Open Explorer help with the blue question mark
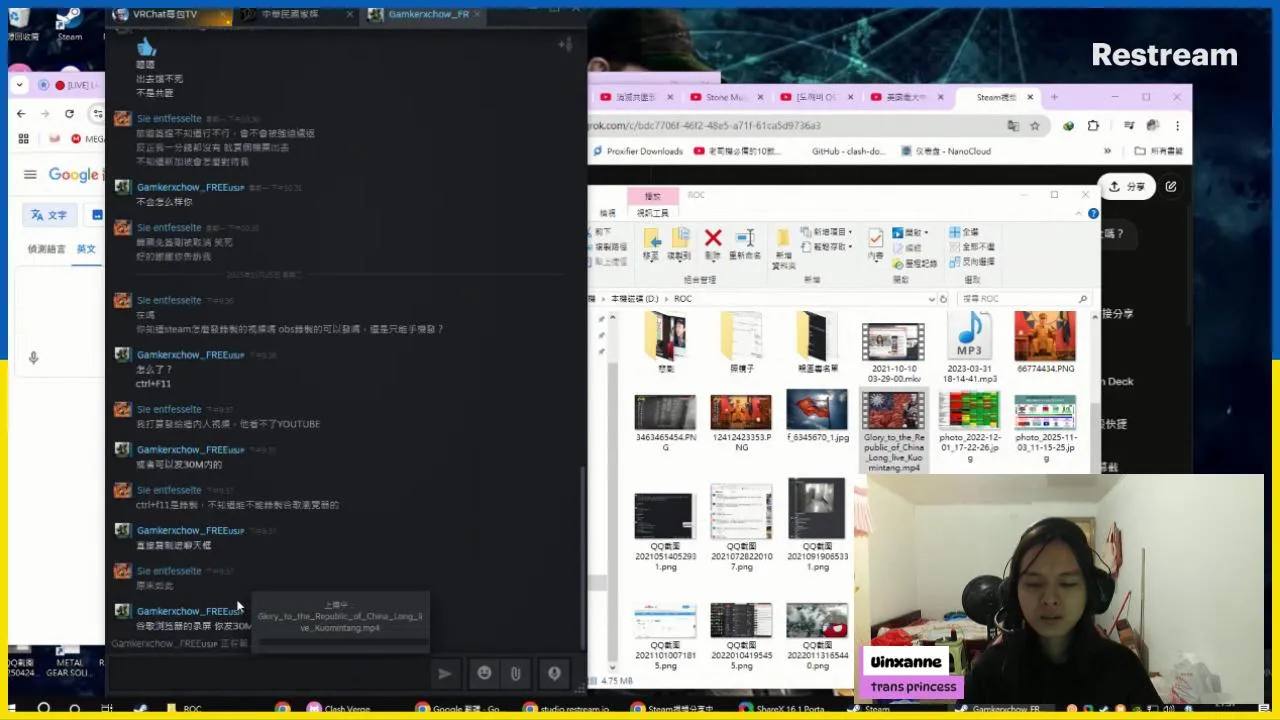 point(1093,213)
